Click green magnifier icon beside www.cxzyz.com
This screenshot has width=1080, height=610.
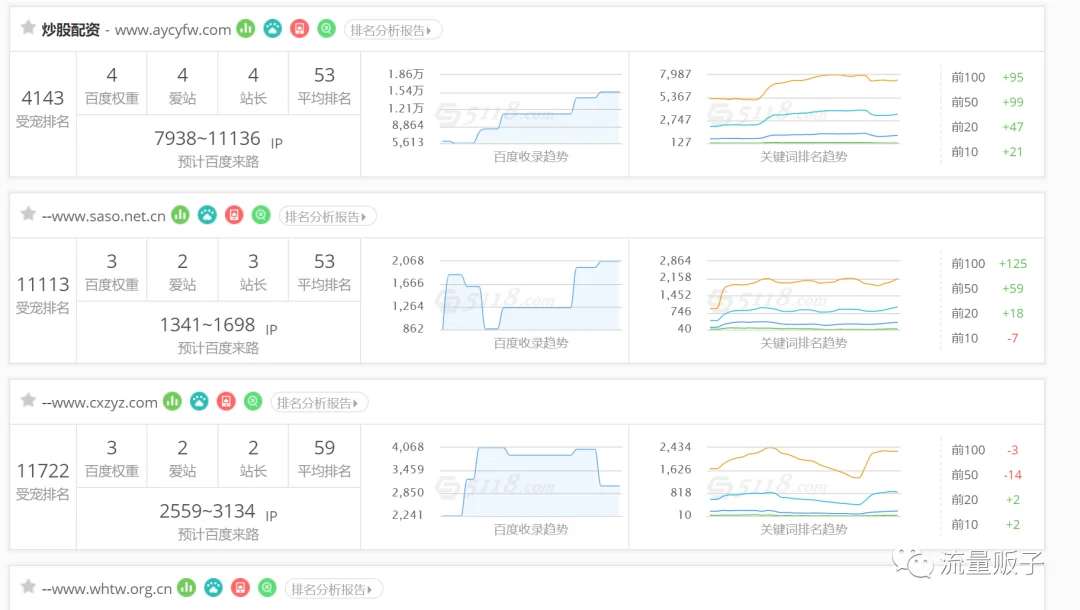pyautogui.click(x=253, y=401)
